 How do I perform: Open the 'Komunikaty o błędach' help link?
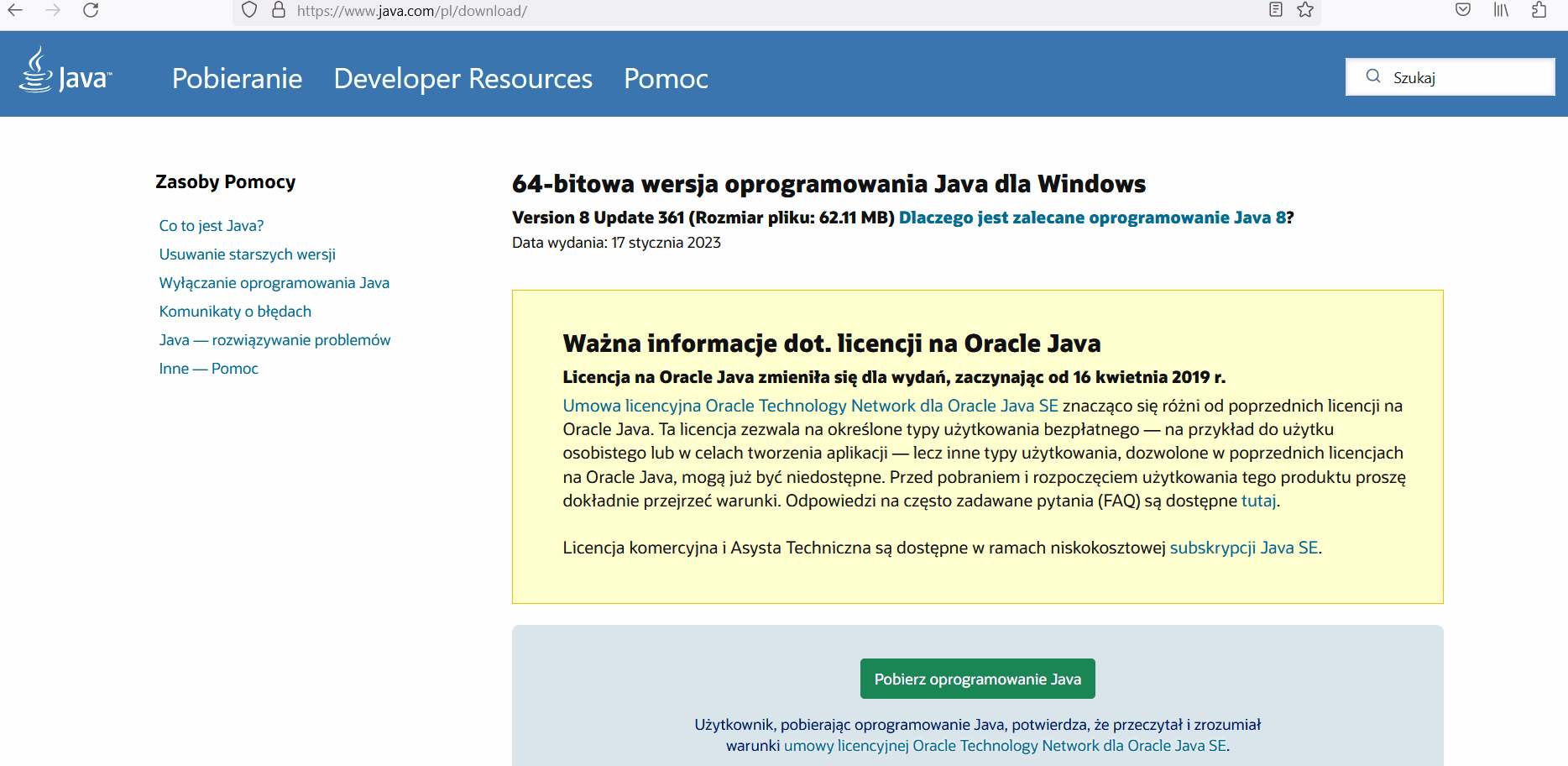pos(235,312)
